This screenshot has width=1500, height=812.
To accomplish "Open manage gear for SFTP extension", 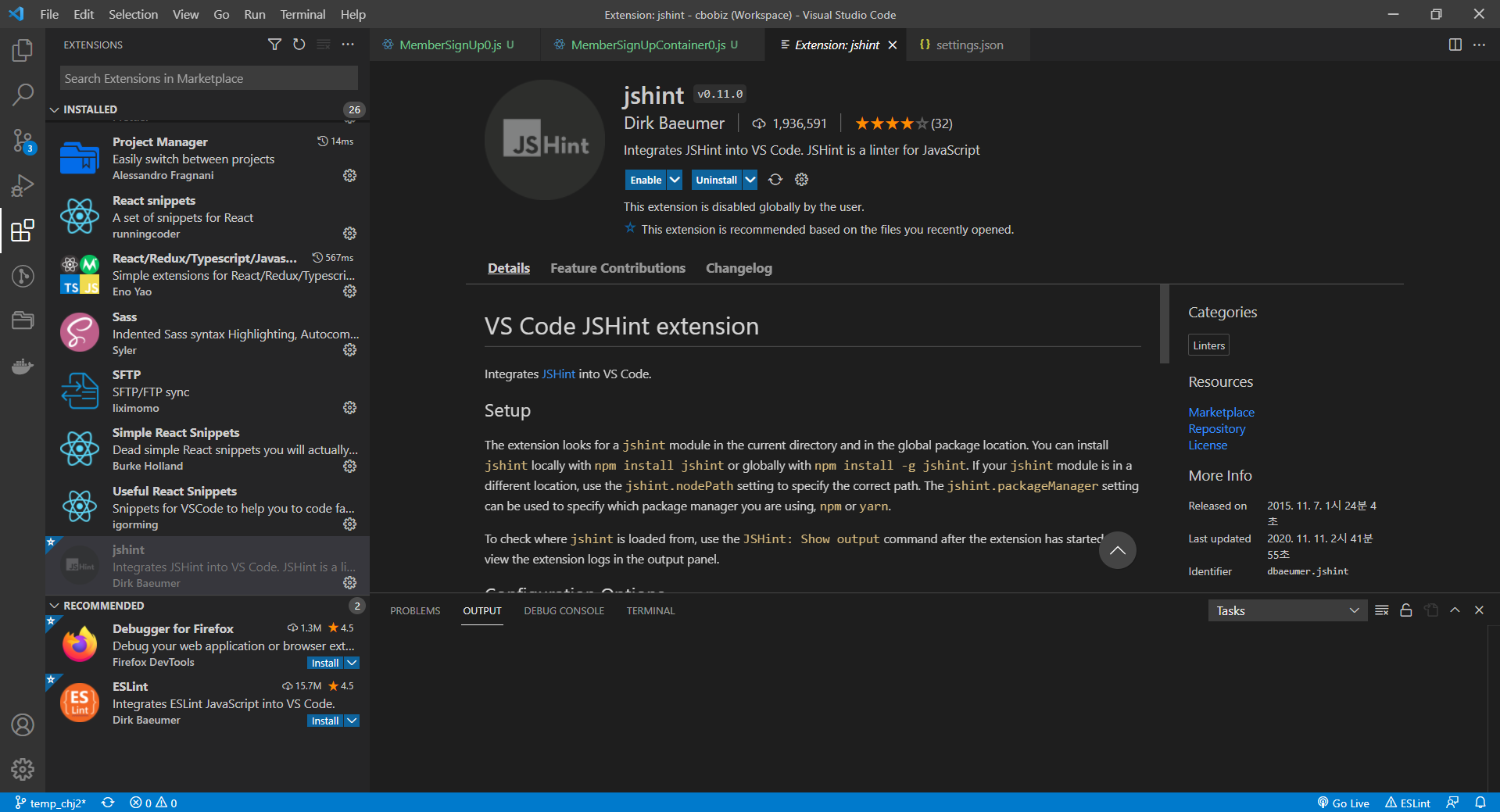I will 349,408.
